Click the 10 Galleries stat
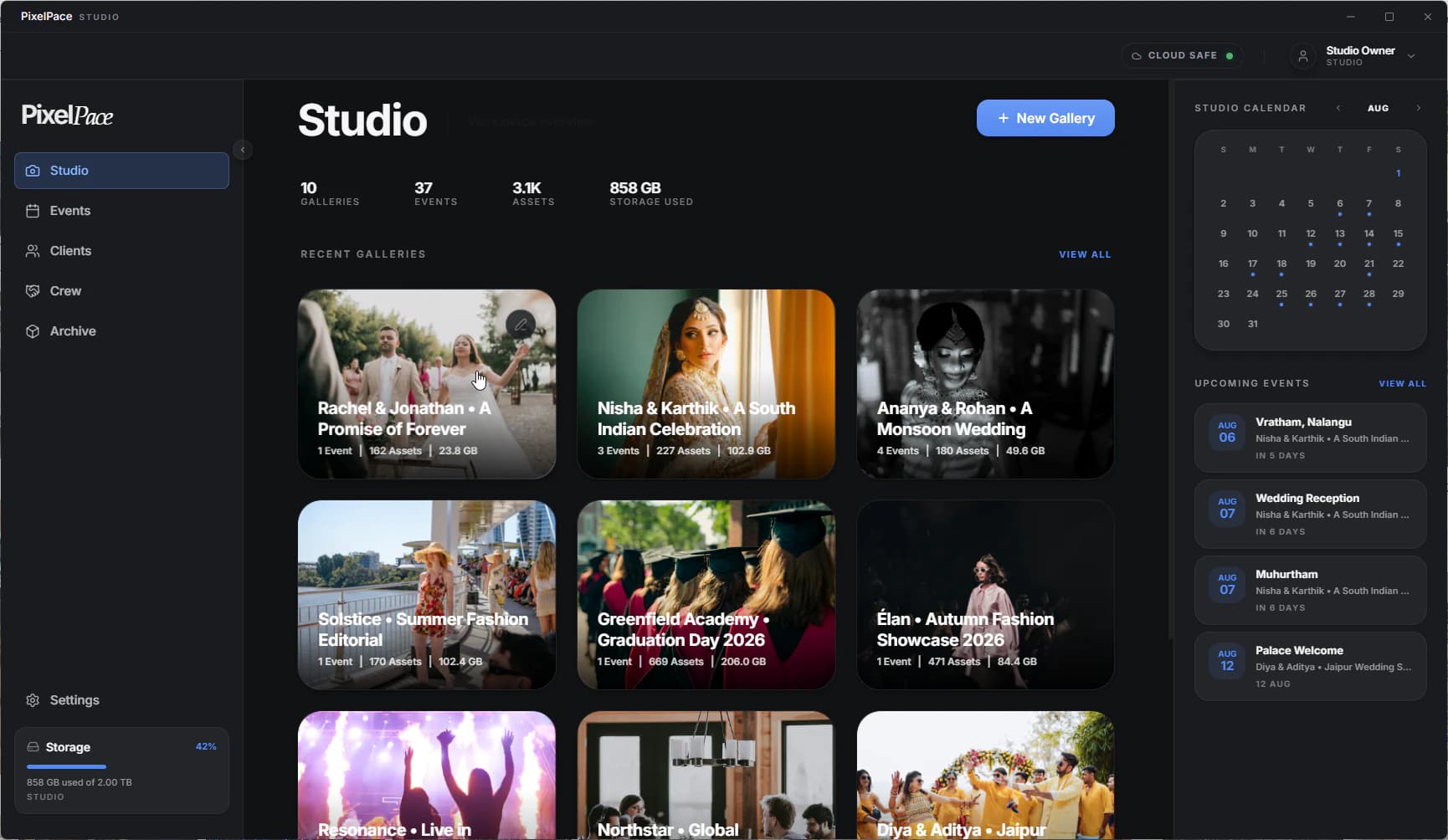1448x840 pixels. [330, 193]
